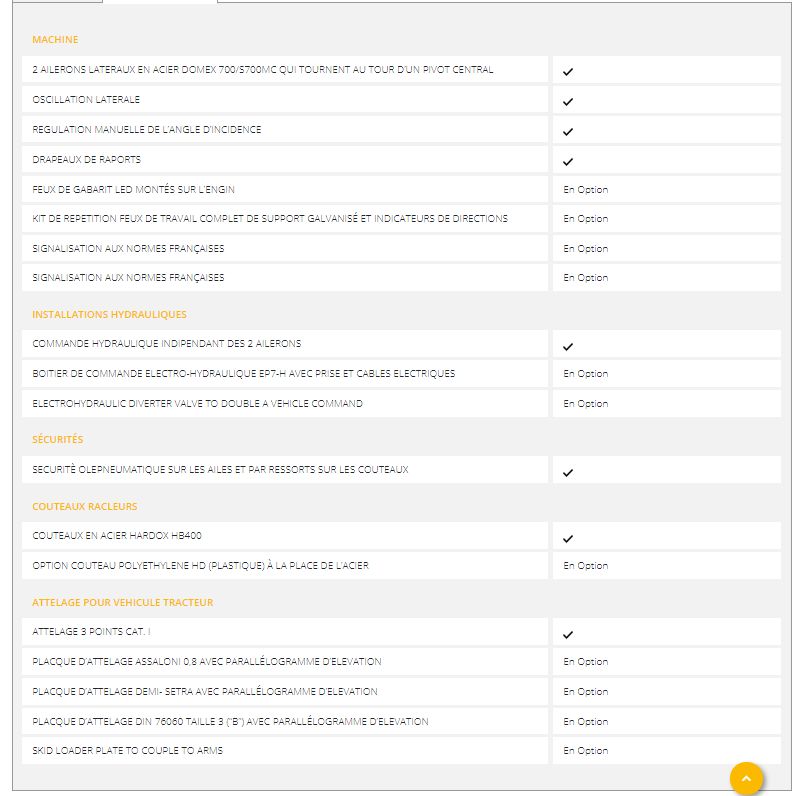Click 'En Option' for Boitier de Commande EP7-H
This screenshot has height=796, width=799.
pos(585,374)
